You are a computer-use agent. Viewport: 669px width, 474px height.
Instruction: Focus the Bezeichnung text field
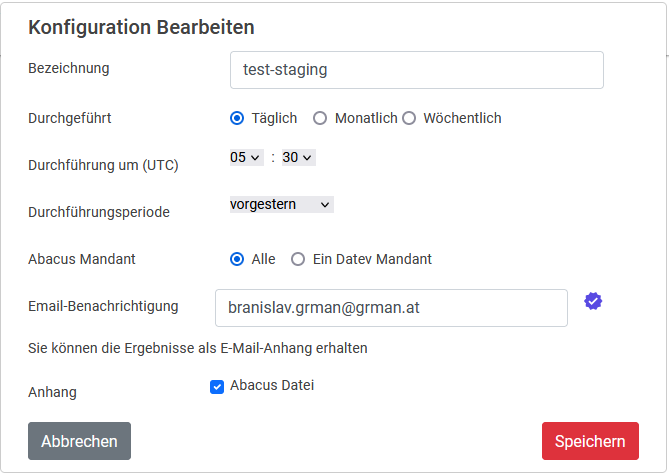416,71
